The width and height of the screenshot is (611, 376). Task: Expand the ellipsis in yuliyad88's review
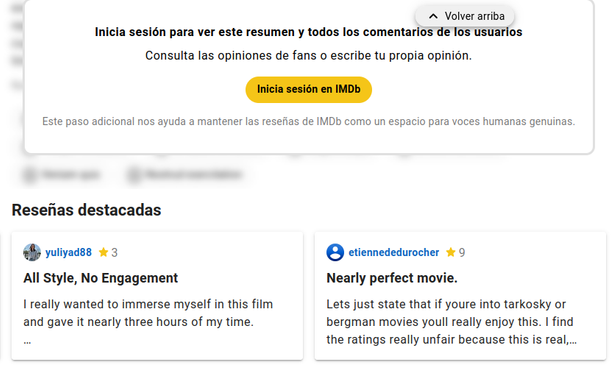(x=27, y=342)
